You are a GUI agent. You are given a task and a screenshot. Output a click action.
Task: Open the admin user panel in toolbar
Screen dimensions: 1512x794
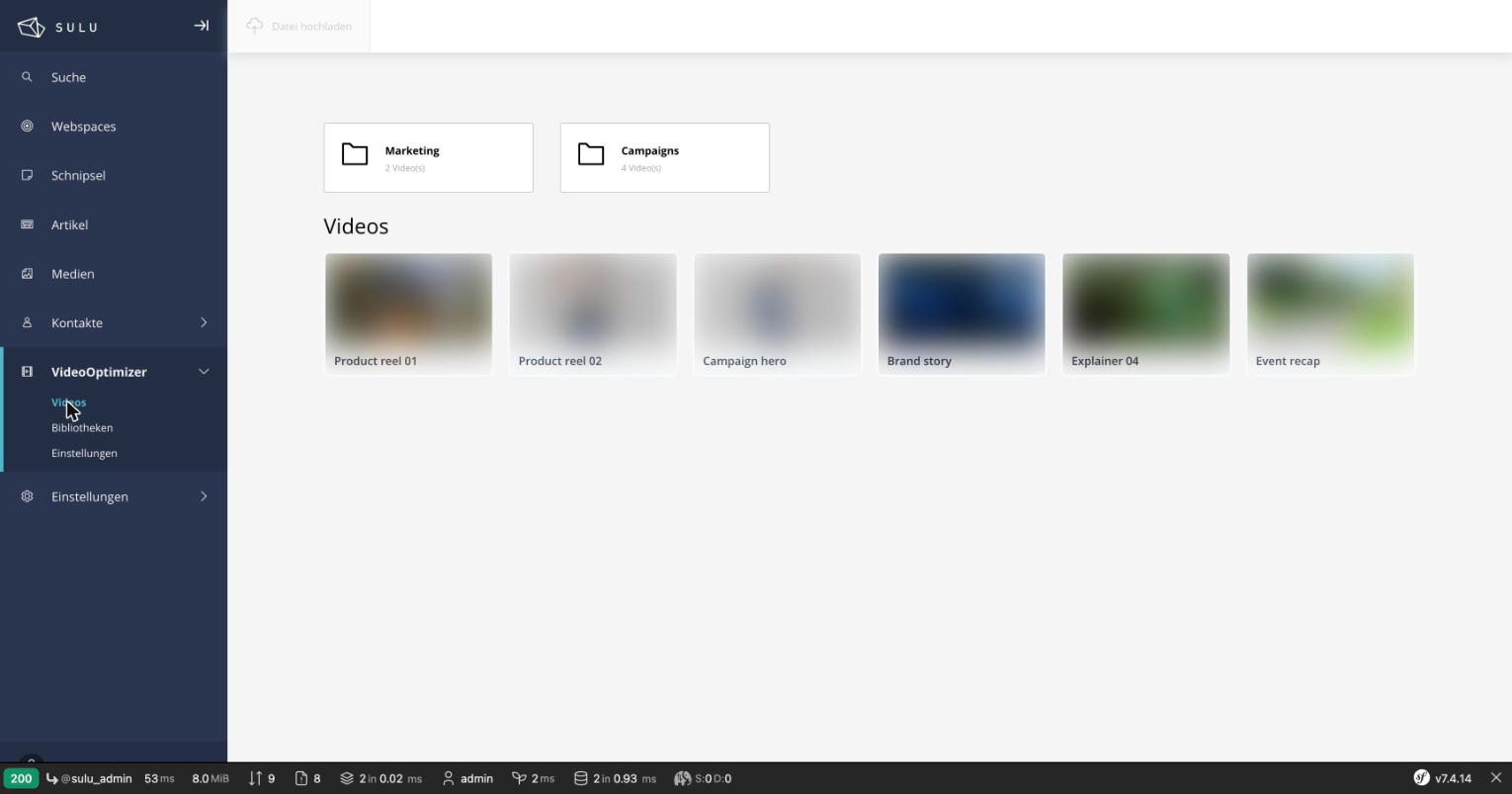coord(467,778)
